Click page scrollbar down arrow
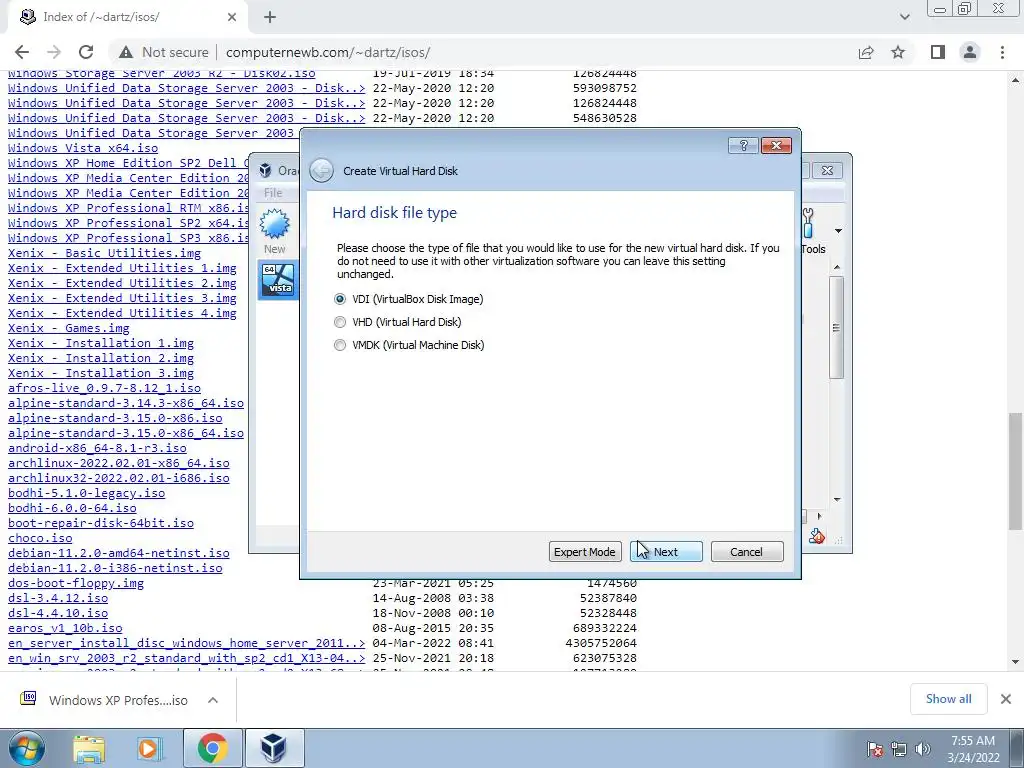The image size is (1024, 768). point(1016,662)
